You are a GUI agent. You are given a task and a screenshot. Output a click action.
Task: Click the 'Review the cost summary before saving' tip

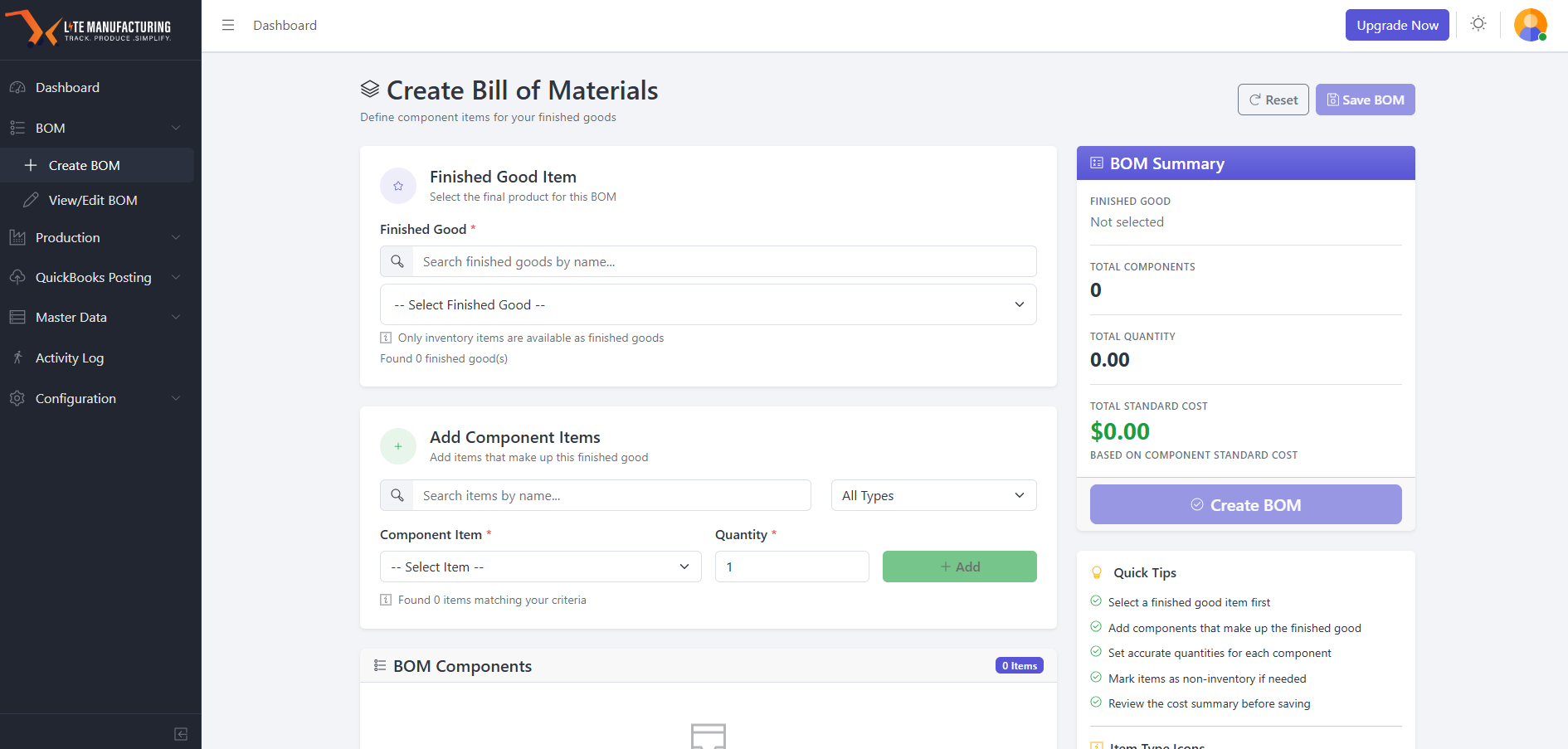click(x=1210, y=703)
